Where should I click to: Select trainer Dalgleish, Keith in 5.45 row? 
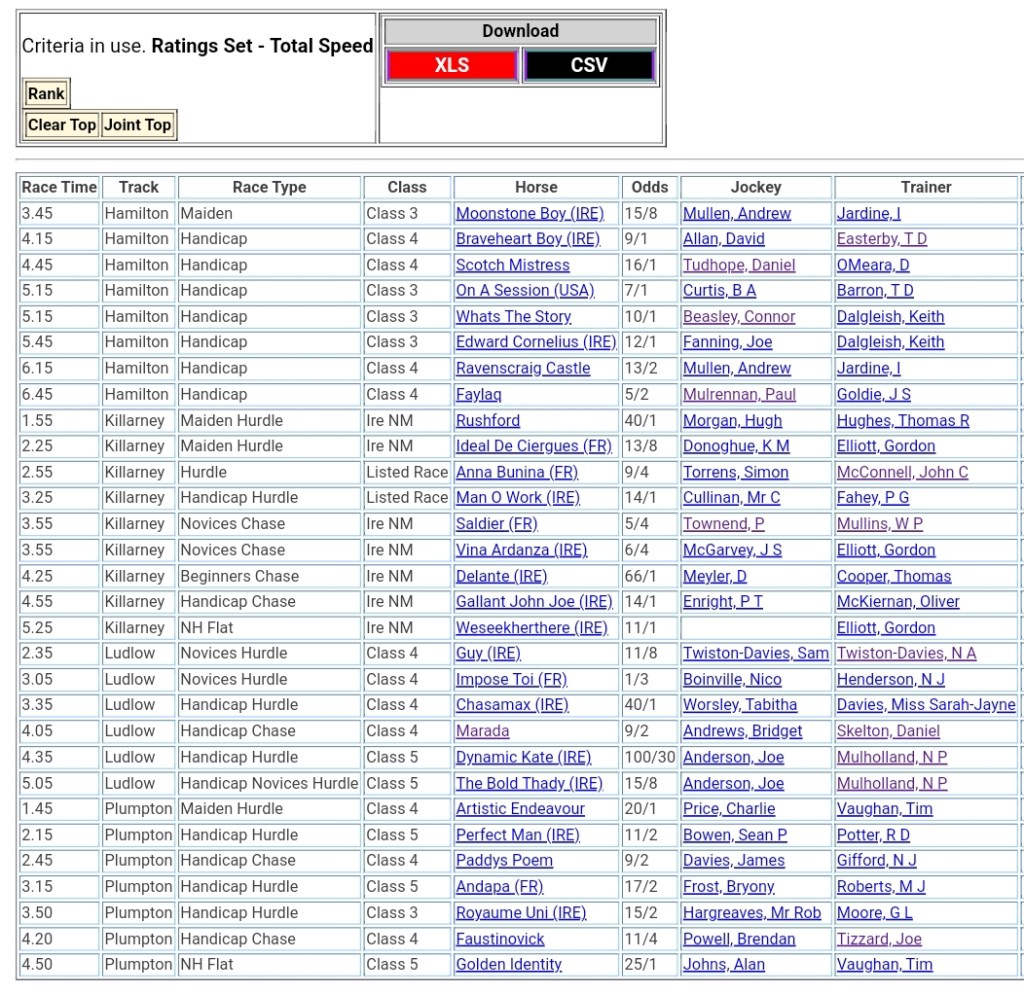[890, 342]
